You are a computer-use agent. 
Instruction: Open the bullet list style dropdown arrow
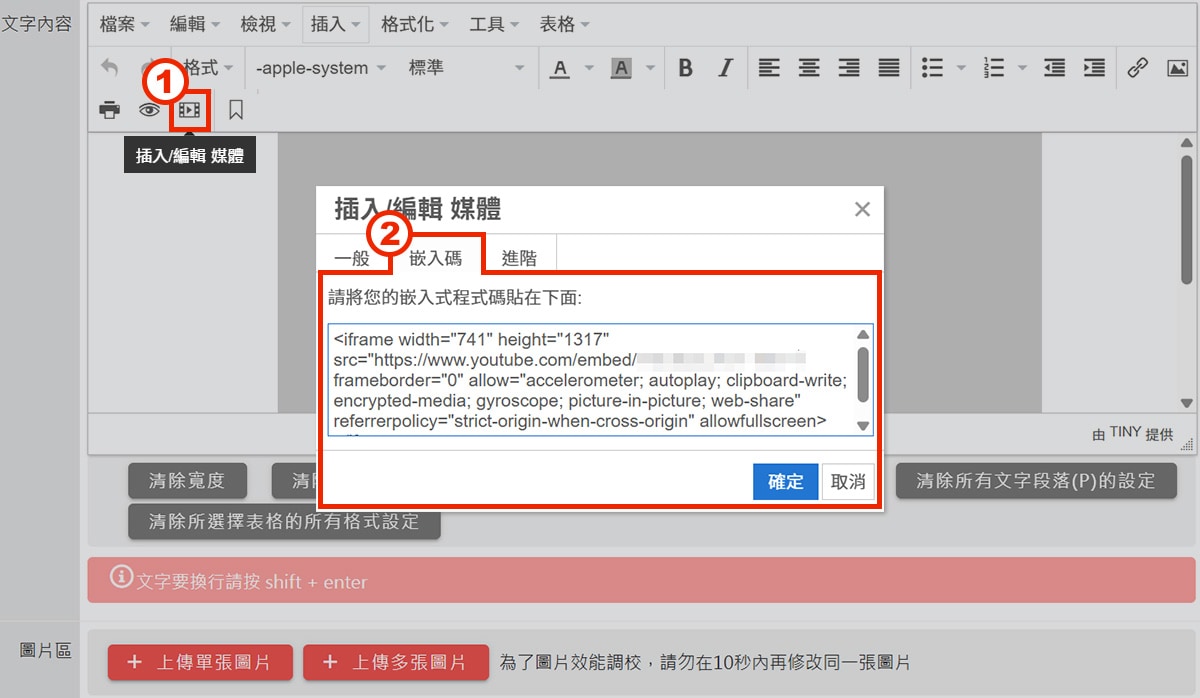pyautogui.click(x=961, y=68)
